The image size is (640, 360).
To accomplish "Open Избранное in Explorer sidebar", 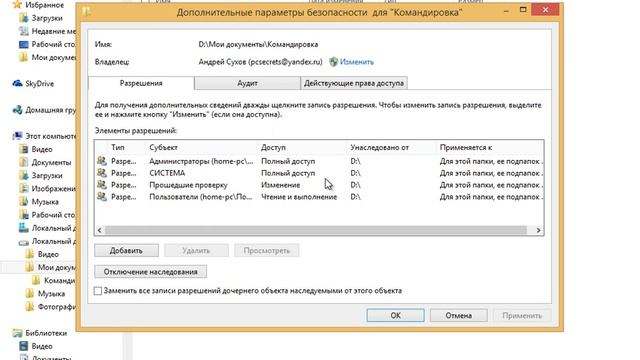I will coord(44,5).
